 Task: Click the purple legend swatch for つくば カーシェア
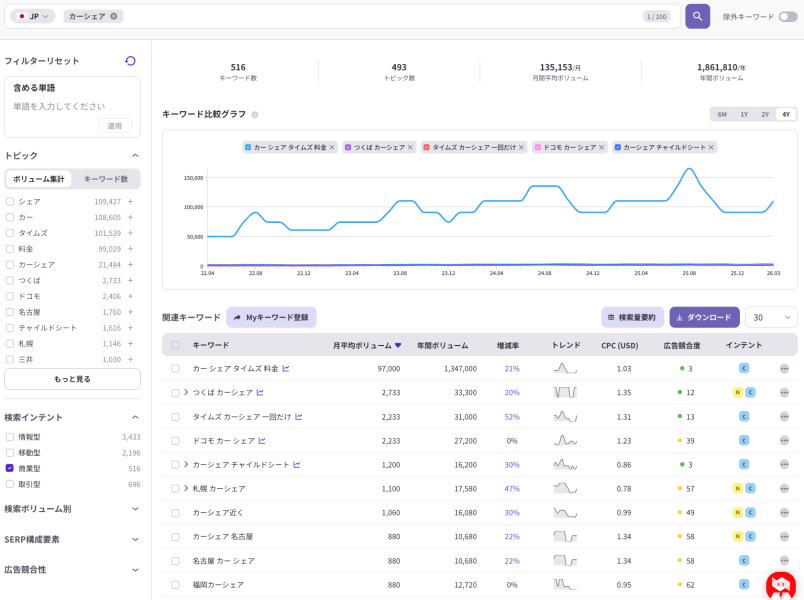[x=348, y=148]
